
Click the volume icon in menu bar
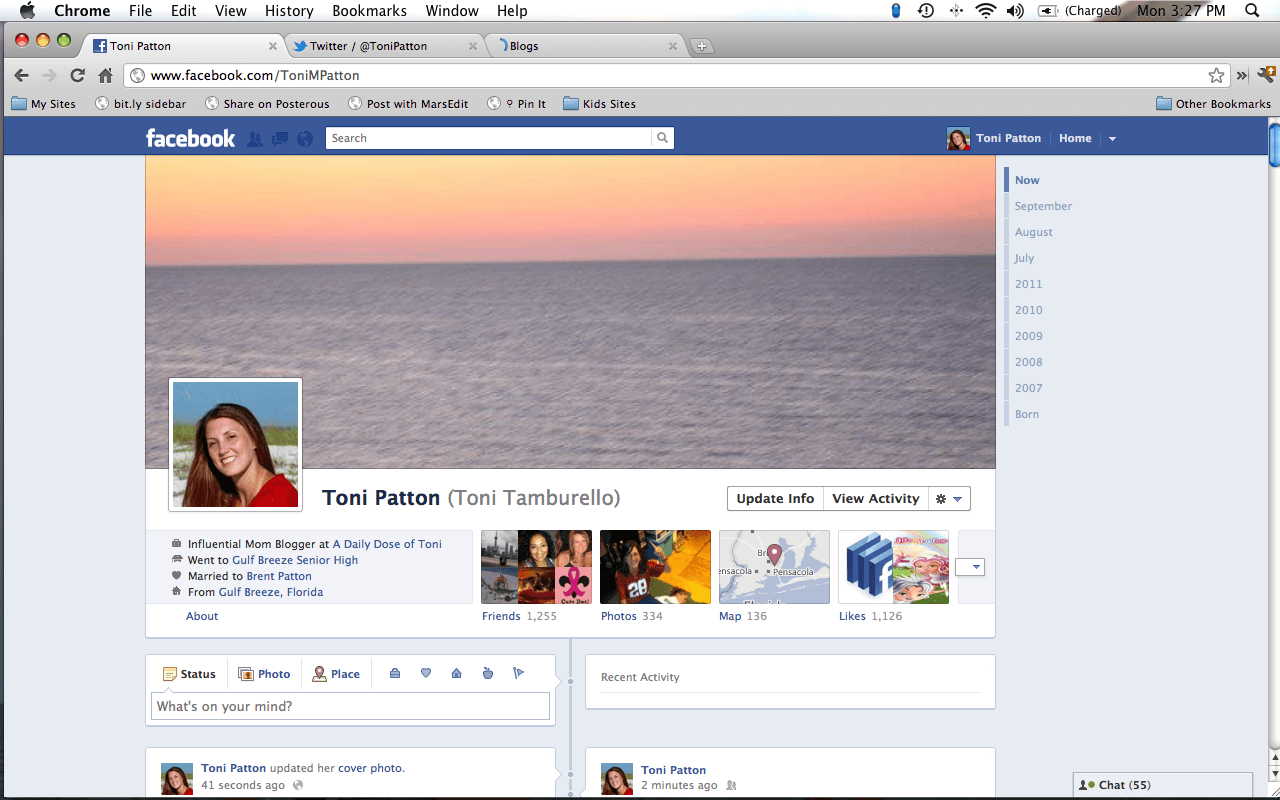(x=1015, y=11)
